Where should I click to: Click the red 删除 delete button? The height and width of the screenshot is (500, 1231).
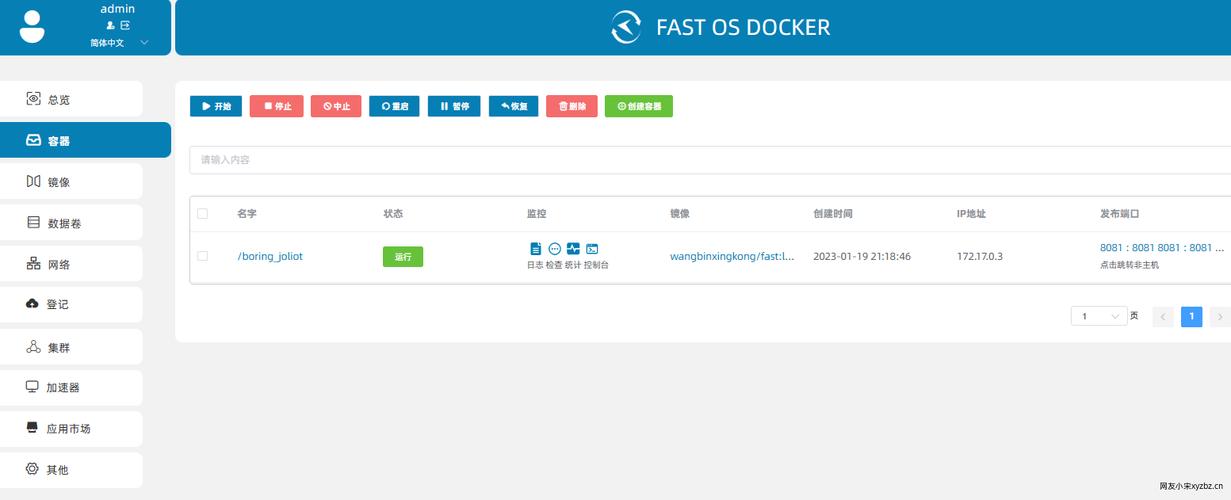572,106
